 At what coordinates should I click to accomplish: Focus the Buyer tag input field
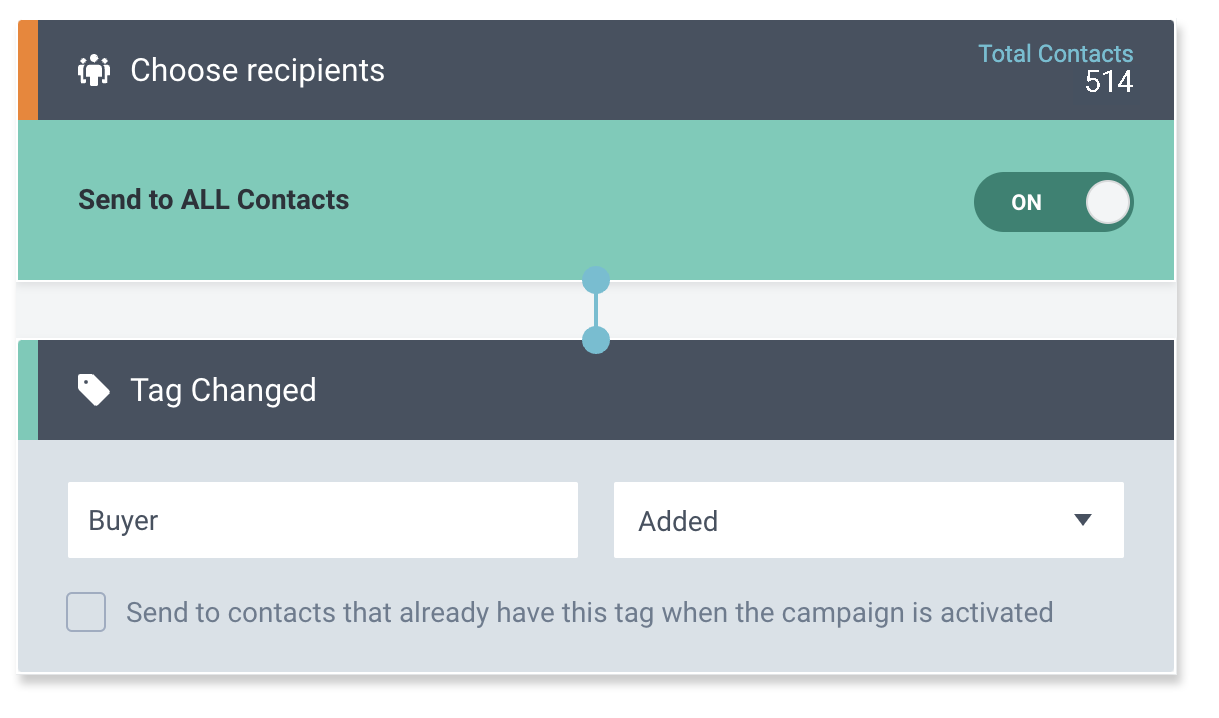click(323, 520)
